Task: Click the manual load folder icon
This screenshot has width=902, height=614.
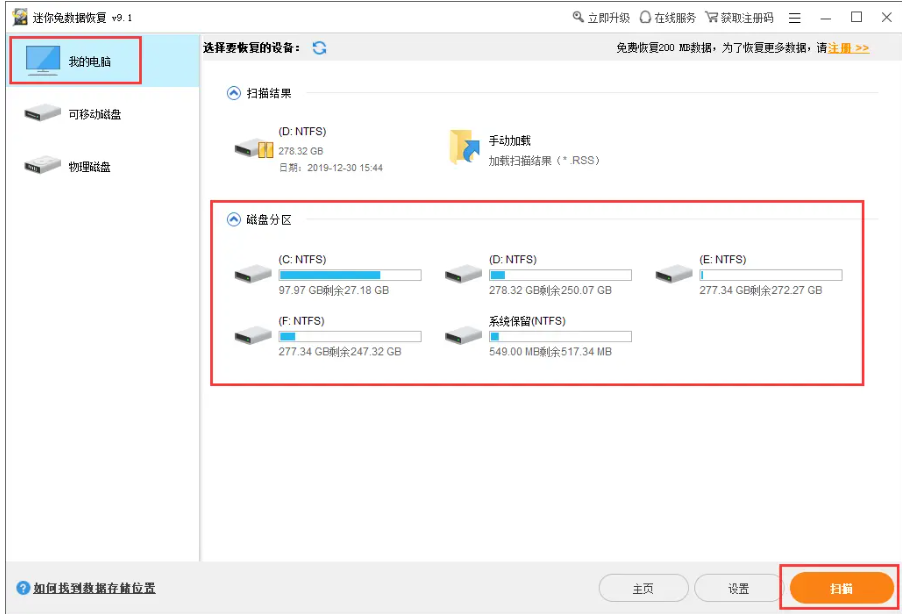Action: pyautogui.click(x=464, y=147)
